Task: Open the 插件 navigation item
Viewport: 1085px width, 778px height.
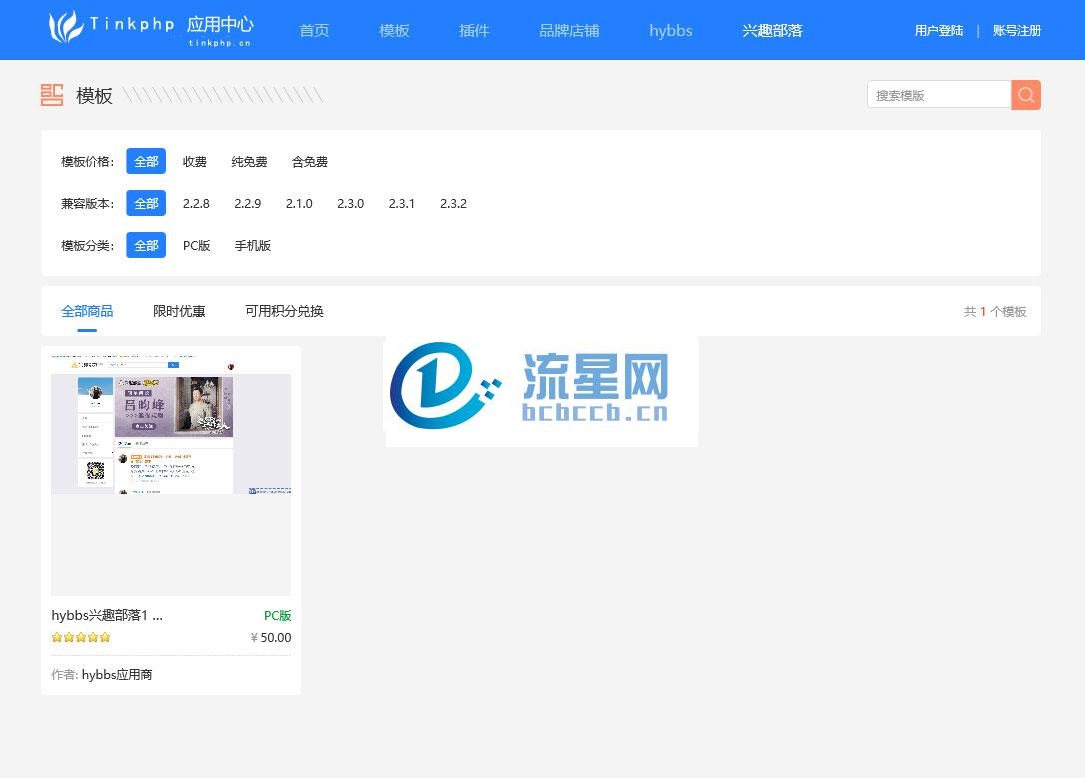Action: [x=474, y=30]
